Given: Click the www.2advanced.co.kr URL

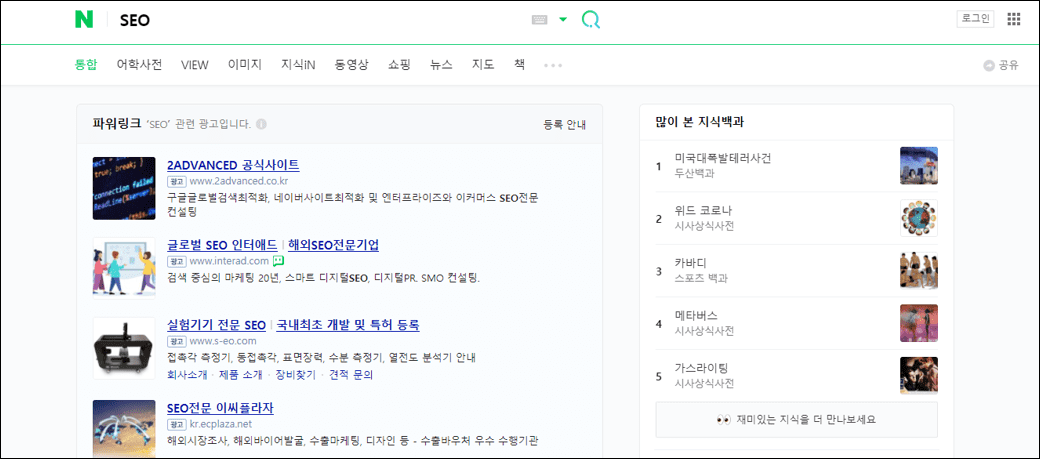Looking at the screenshot, I should click(239, 181).
